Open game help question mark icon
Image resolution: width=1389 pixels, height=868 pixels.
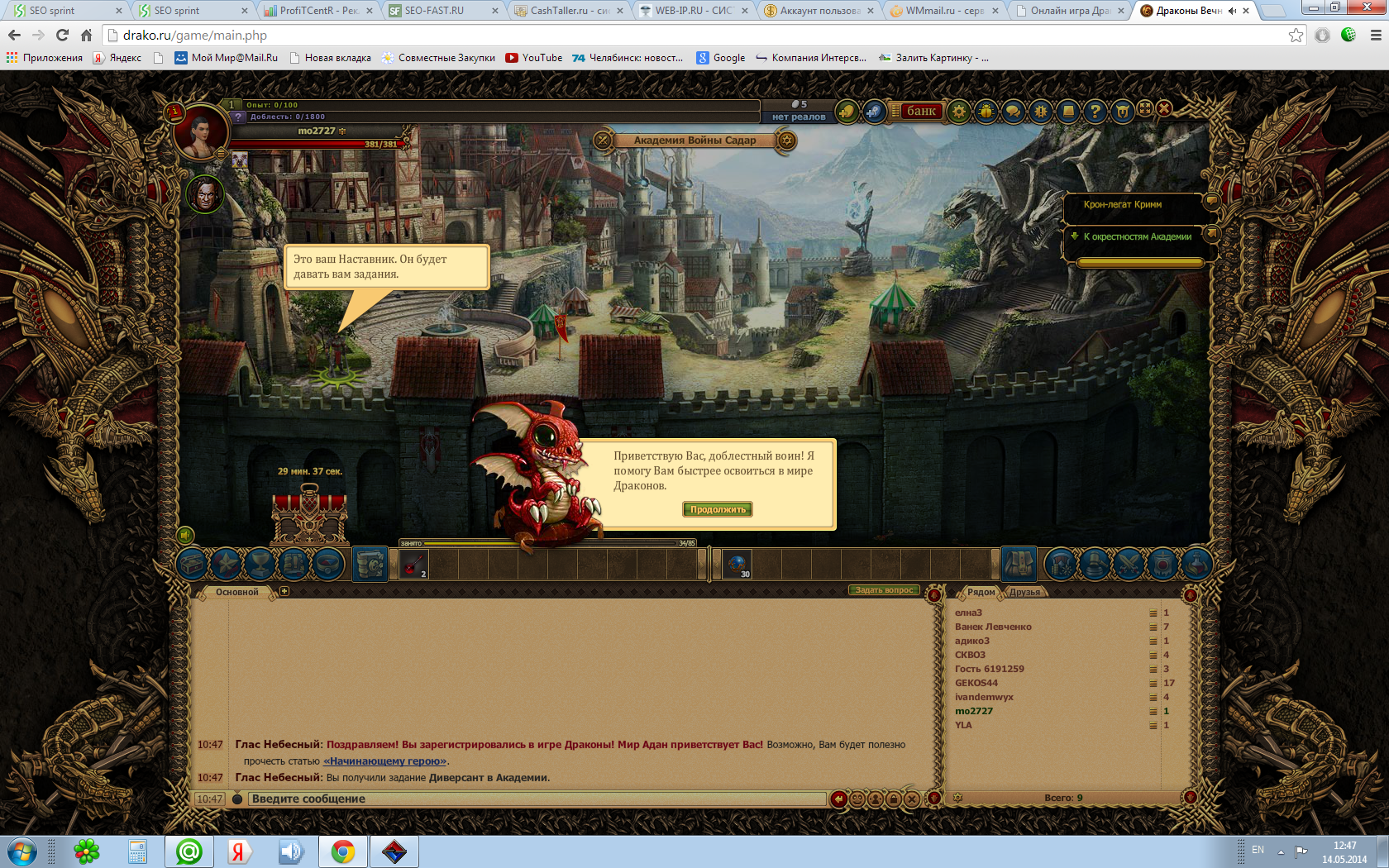1095,111
